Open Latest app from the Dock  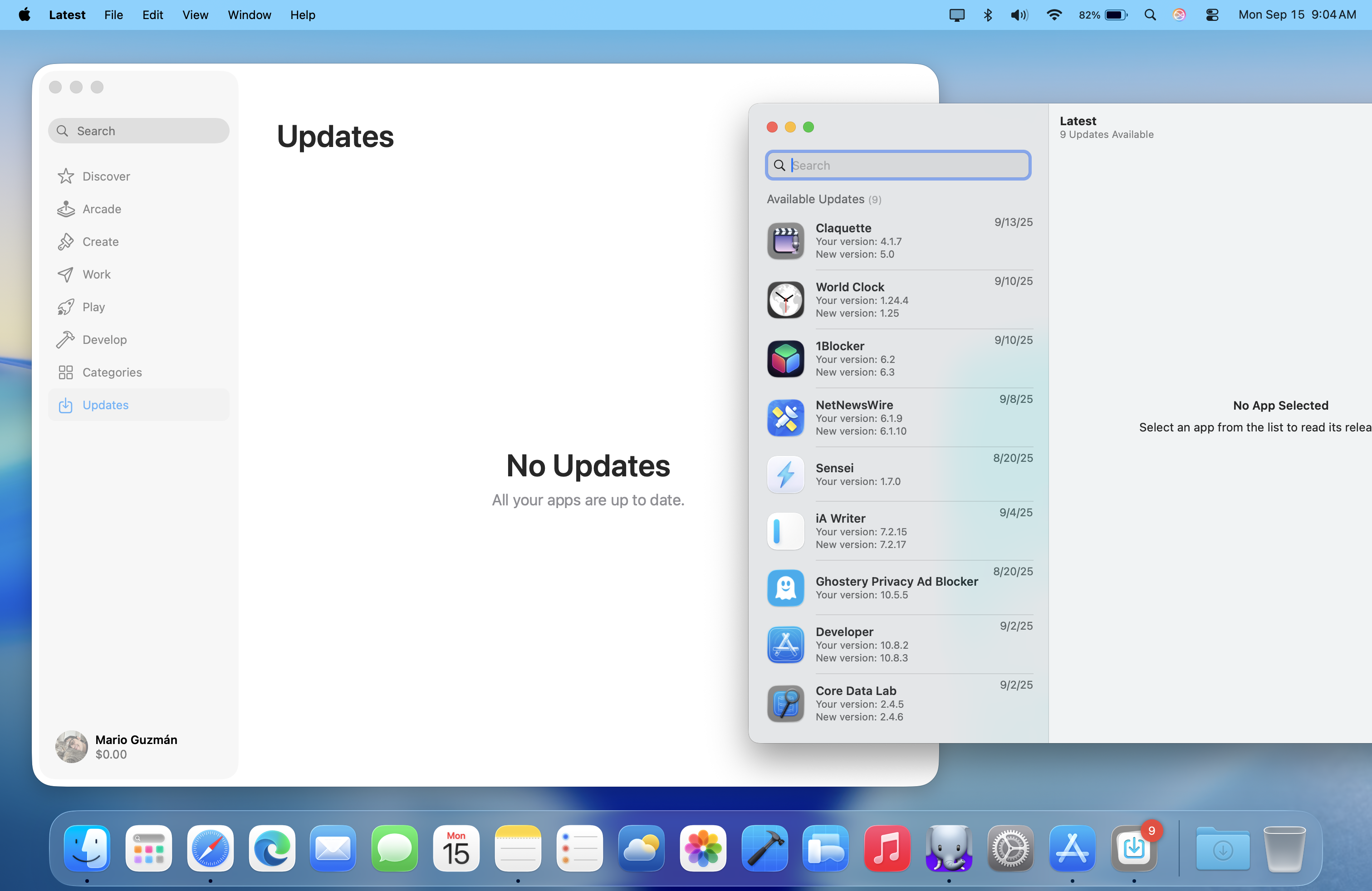1133,848
